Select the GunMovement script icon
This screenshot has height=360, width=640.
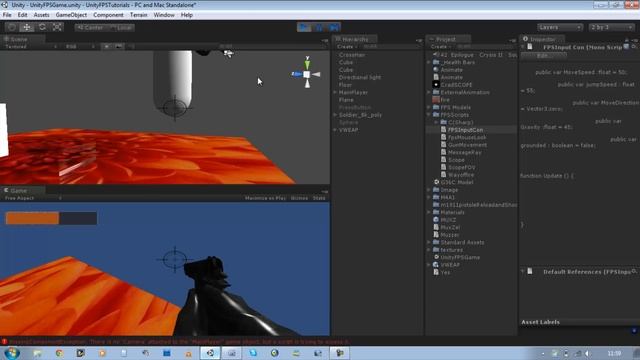(443, 145)
